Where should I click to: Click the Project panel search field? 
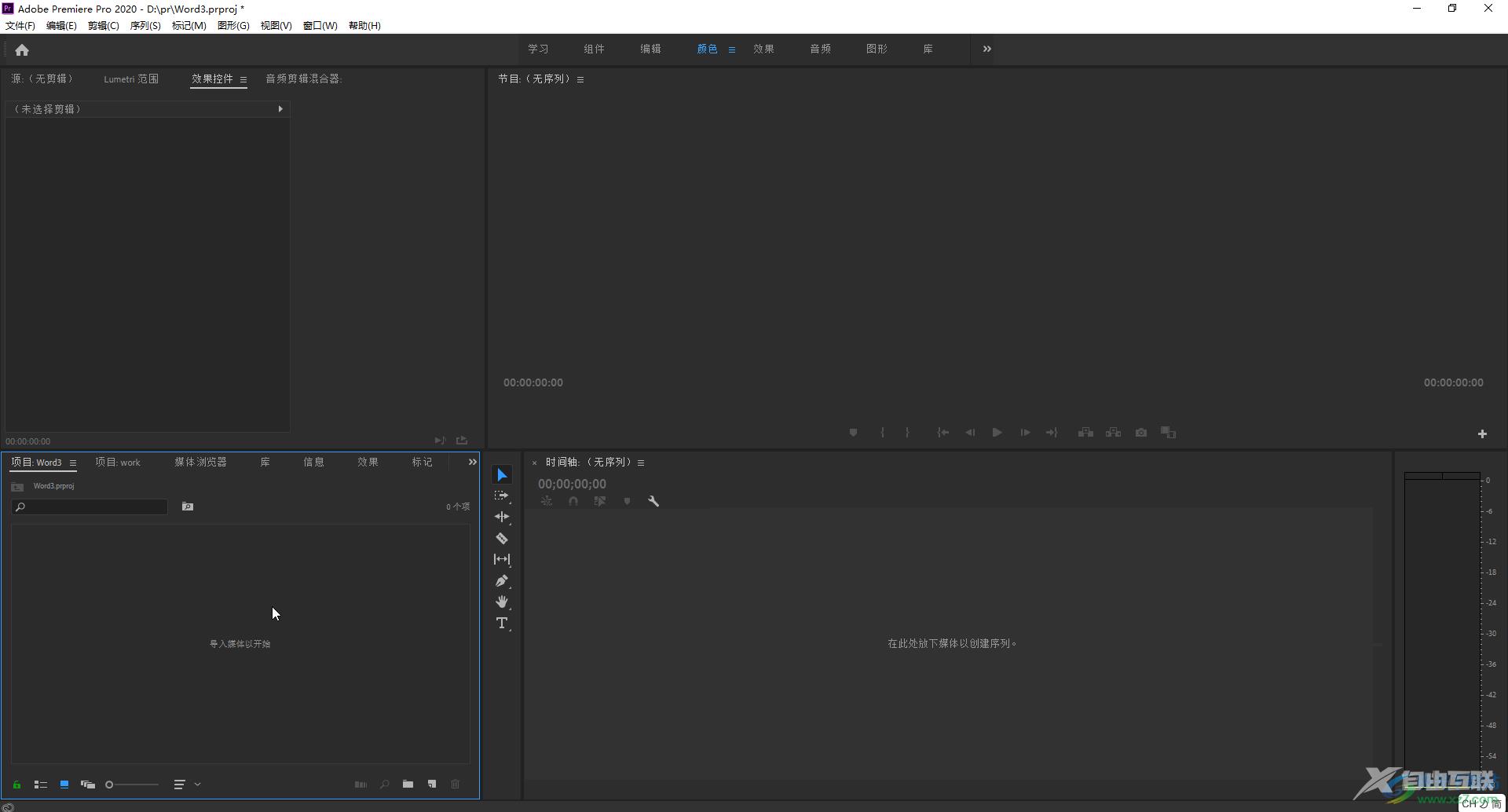90,507
